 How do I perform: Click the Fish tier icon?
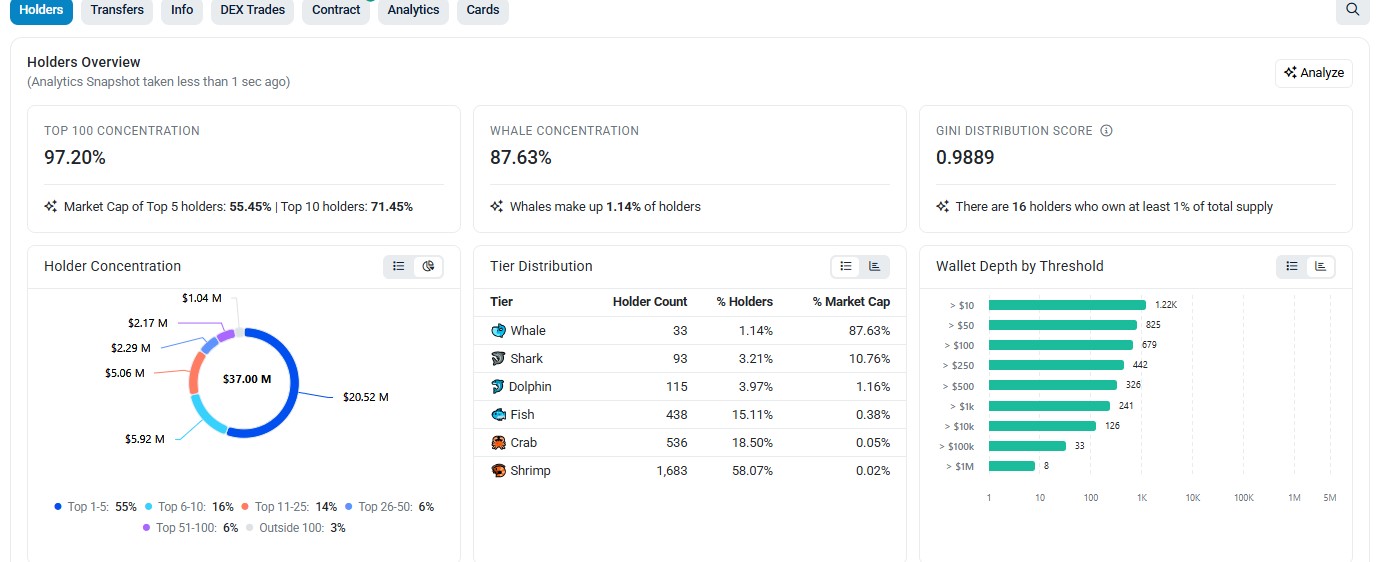pyautogui.click(x=499, y=415)
